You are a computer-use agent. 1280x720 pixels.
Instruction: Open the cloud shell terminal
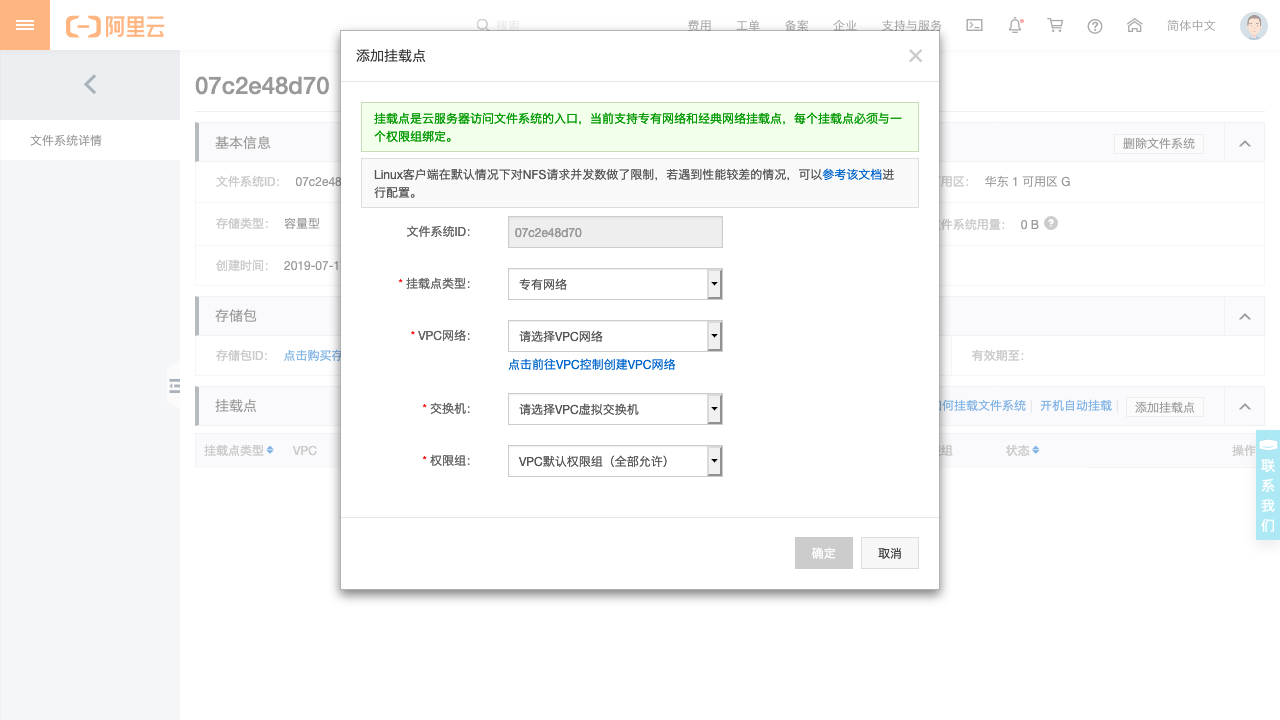pyautogui.click(x=974, y=25)
